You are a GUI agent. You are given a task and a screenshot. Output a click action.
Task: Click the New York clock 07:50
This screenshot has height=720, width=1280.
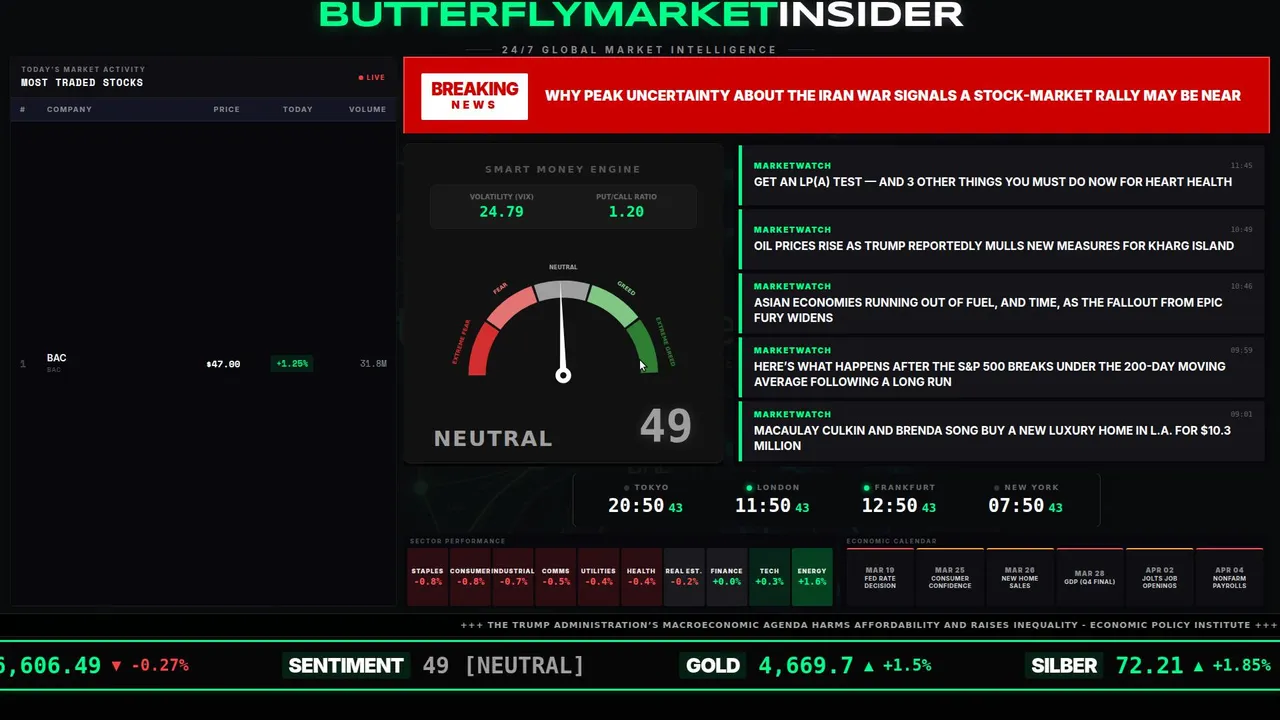1016,506
